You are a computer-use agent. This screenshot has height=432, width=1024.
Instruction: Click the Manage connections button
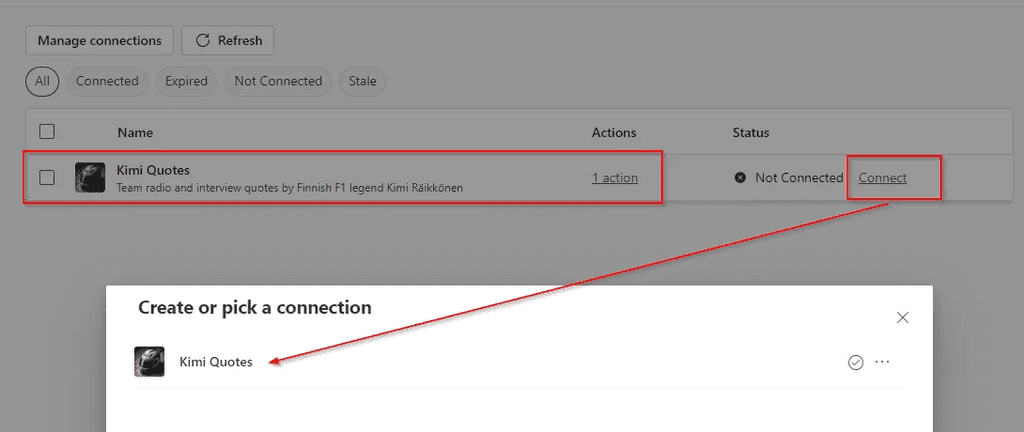click(99, 40)
